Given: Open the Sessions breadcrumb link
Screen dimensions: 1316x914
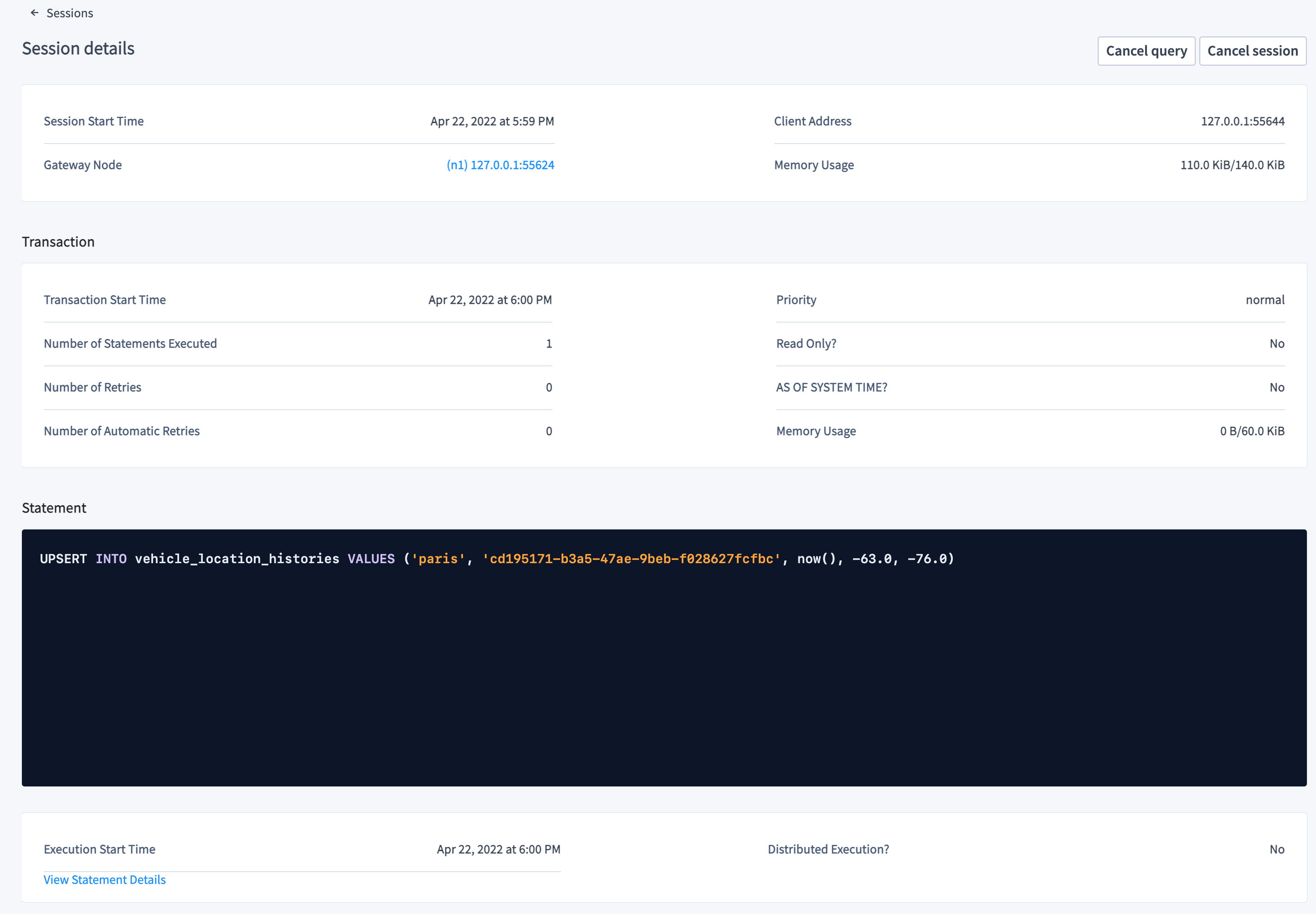Looking at the screenshot, I should tap(70, 13).
